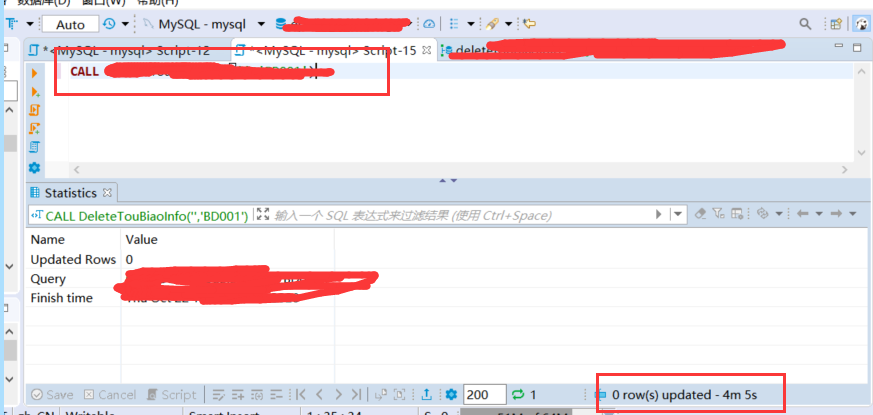Close the Statistics tab
The image size is (873, 415).
point(107,193)
